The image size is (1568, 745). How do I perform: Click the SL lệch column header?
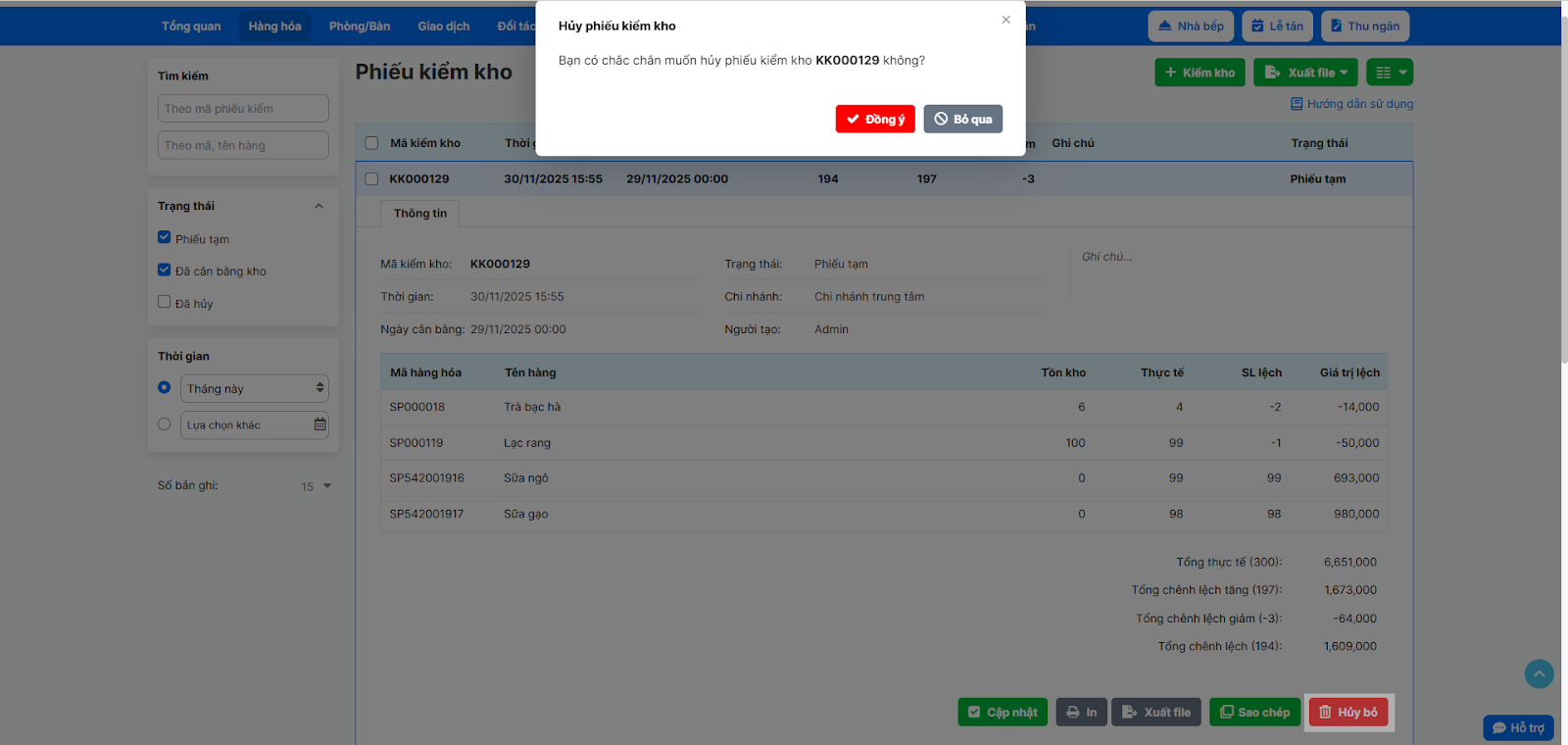1261,372
